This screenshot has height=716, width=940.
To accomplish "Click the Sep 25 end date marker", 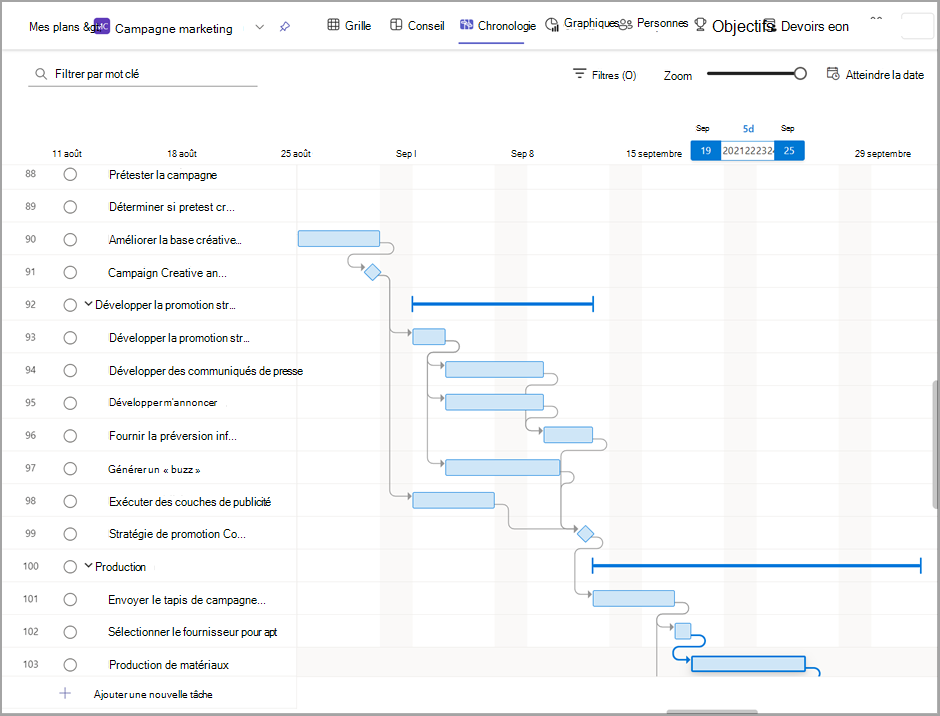I will 789,151.
